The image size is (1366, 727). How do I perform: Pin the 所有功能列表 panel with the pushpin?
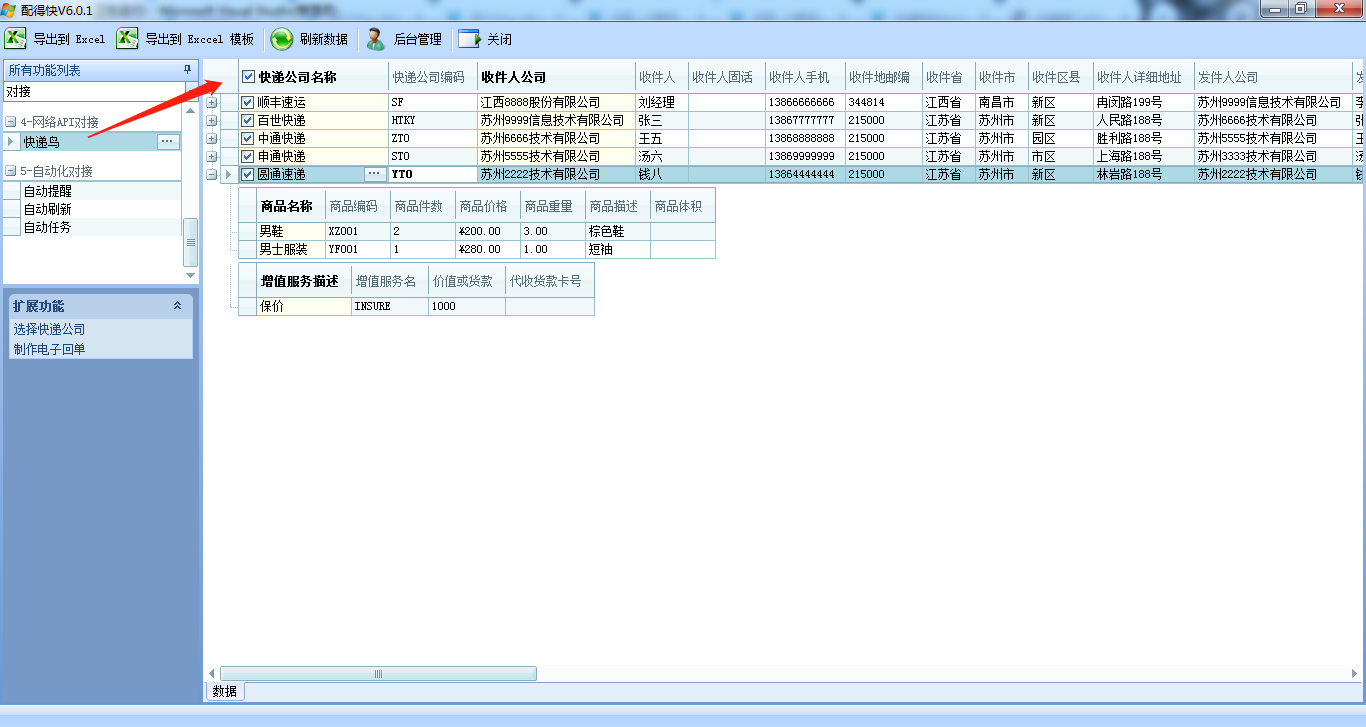coord(186,70)
